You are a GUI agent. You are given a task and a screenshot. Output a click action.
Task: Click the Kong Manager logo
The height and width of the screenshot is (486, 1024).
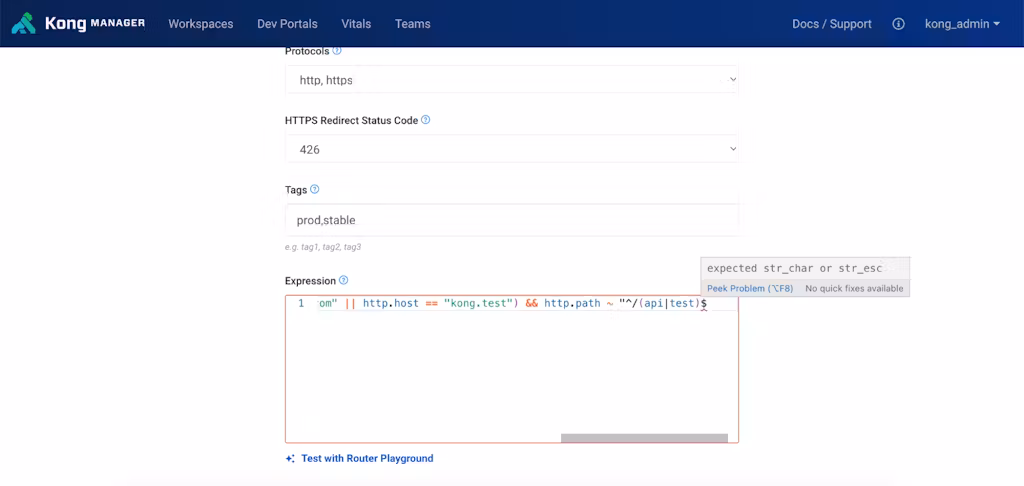pos(78,23)
